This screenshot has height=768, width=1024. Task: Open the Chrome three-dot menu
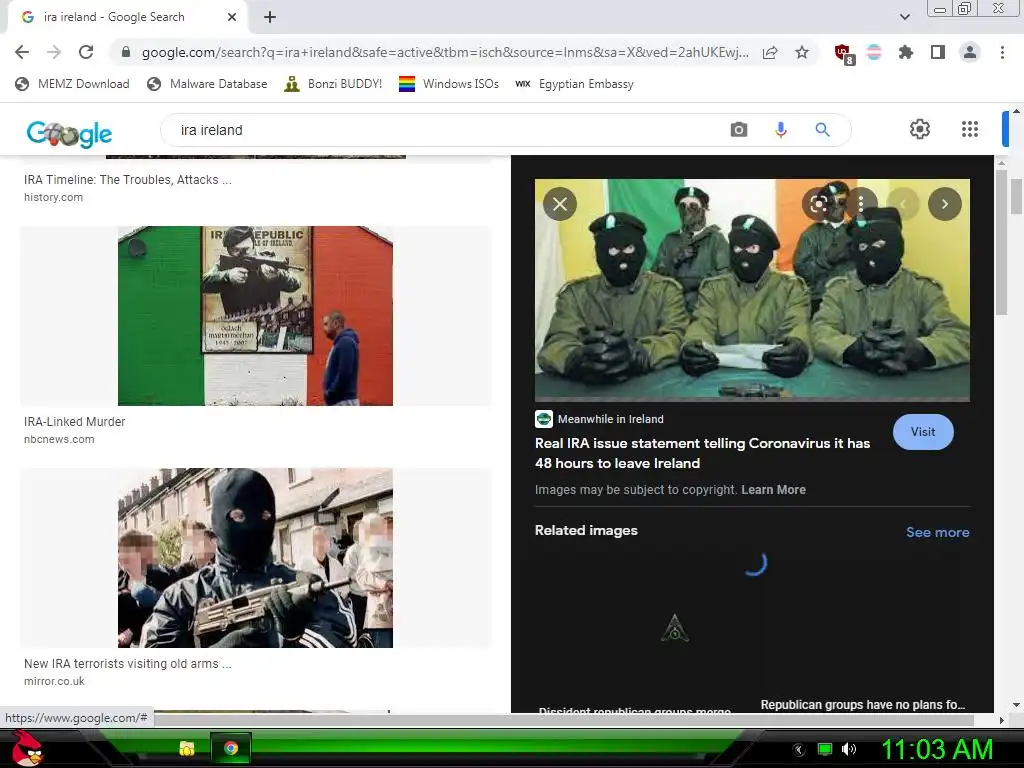point(1002,52)
